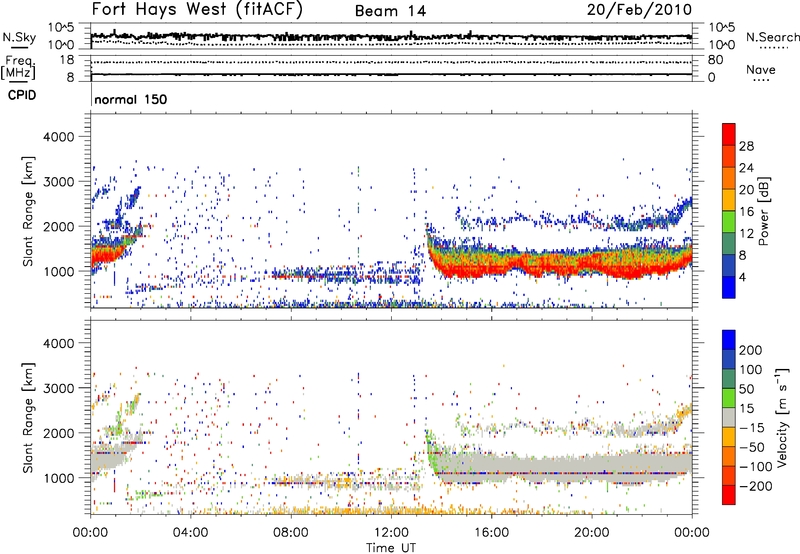
Task: Click the 'Power [dB]' color bar label
Action: pyautogui.click(x=764, y=211)
